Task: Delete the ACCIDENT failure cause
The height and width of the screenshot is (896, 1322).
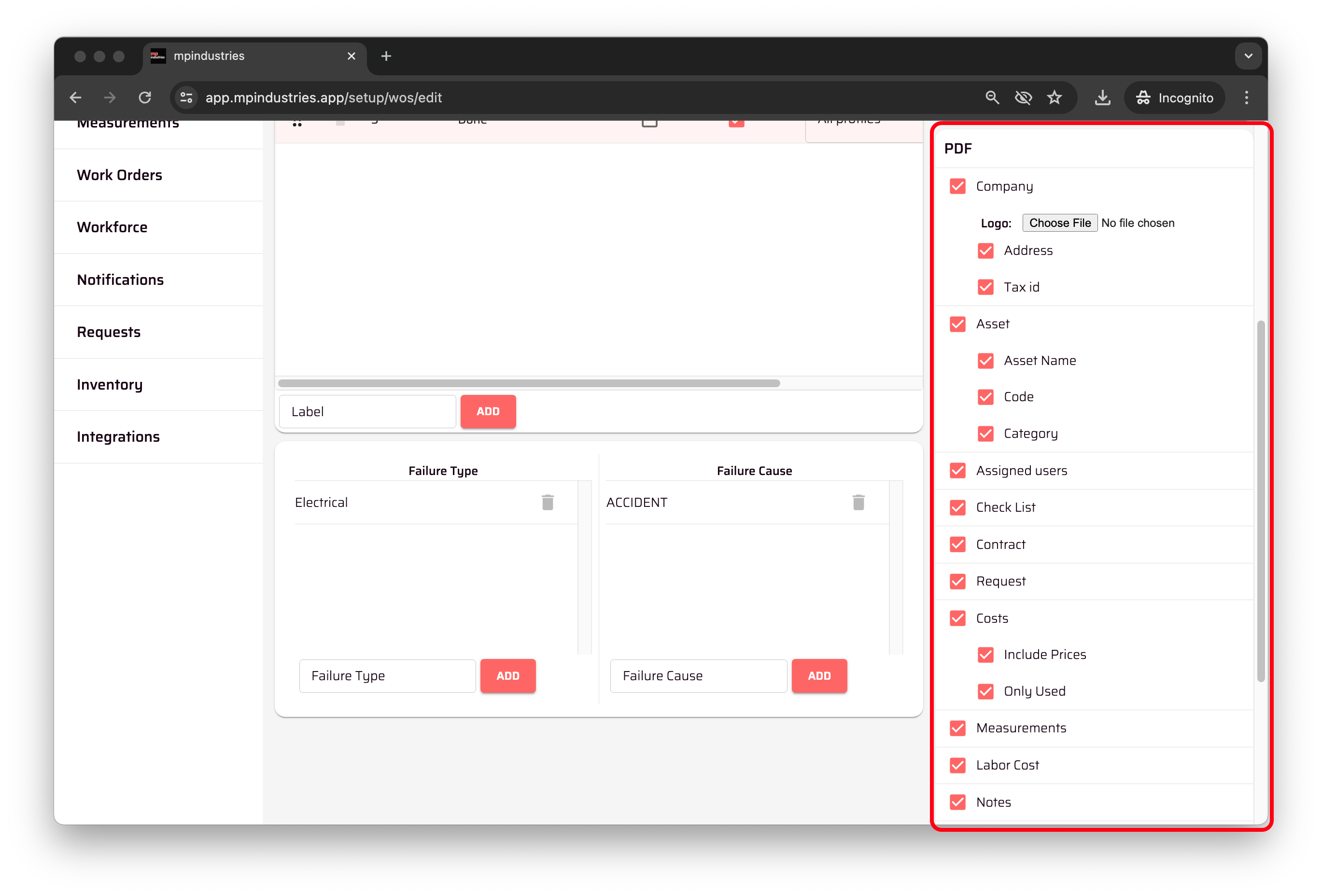Action: pos(858,503)
